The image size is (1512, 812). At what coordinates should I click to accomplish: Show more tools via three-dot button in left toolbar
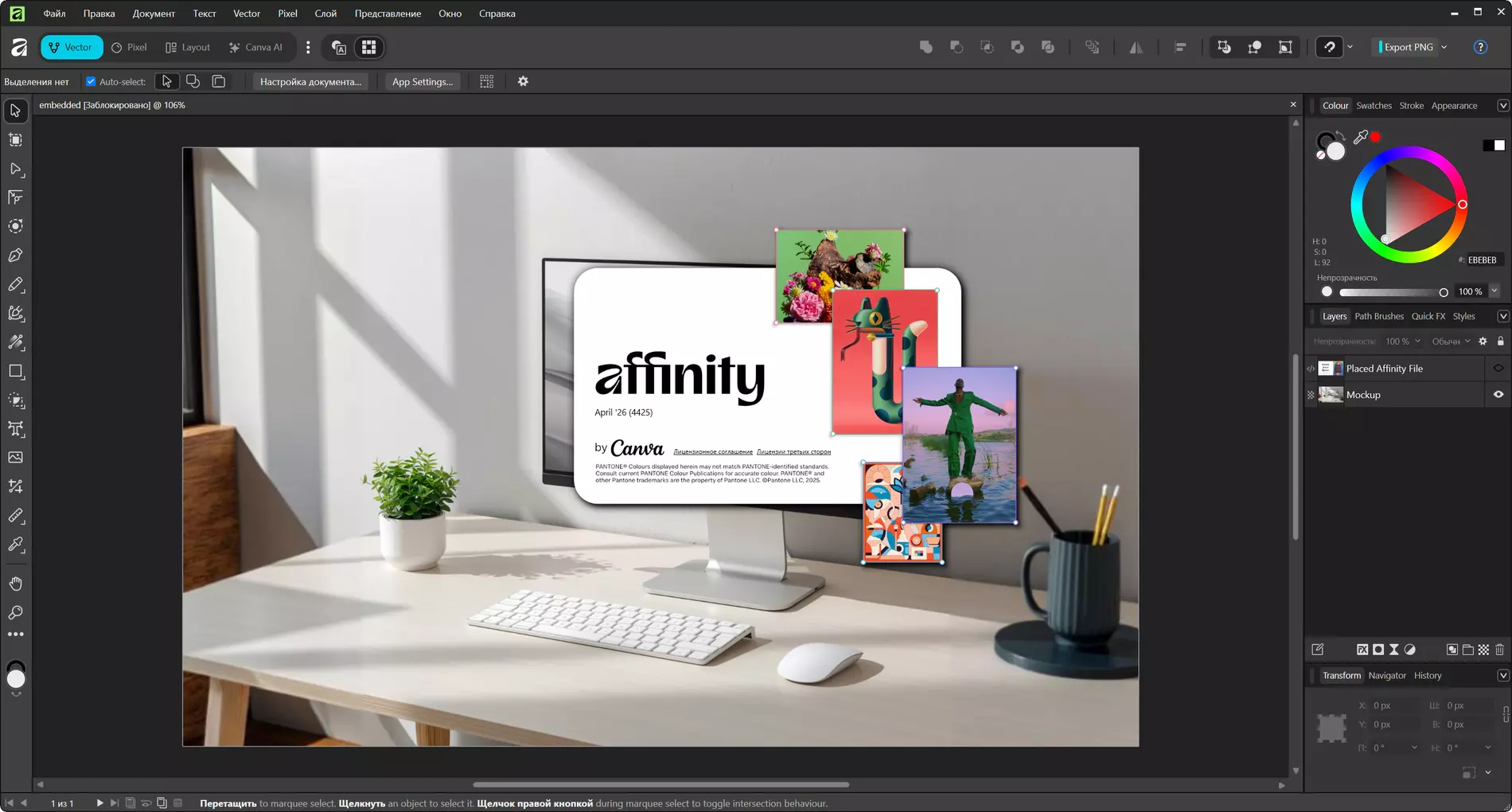coord(15,634)
